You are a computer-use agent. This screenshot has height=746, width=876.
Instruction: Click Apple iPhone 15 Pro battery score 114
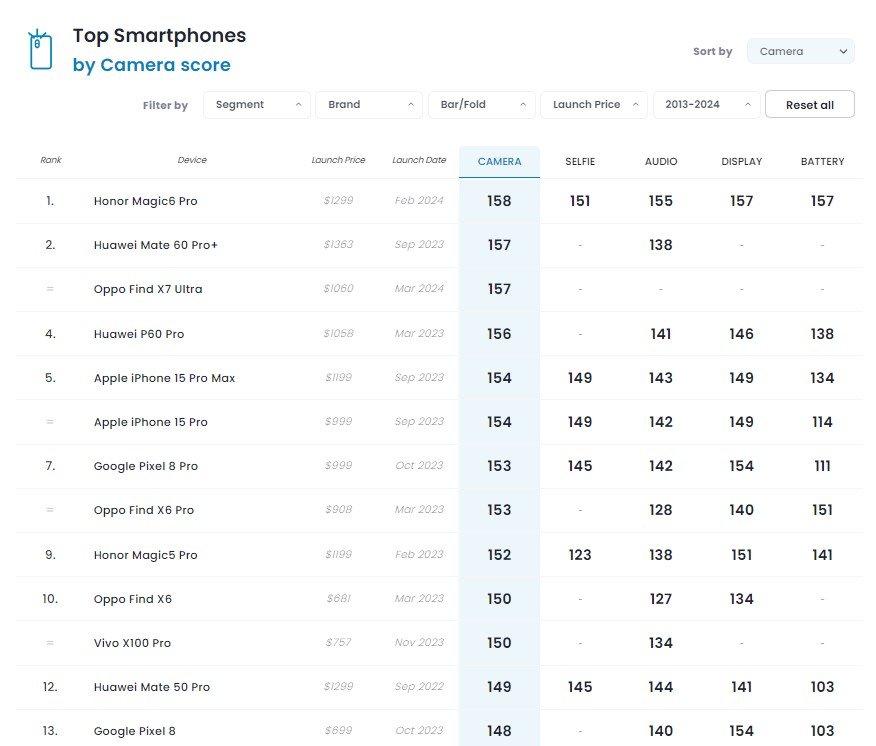click(822, 422)
